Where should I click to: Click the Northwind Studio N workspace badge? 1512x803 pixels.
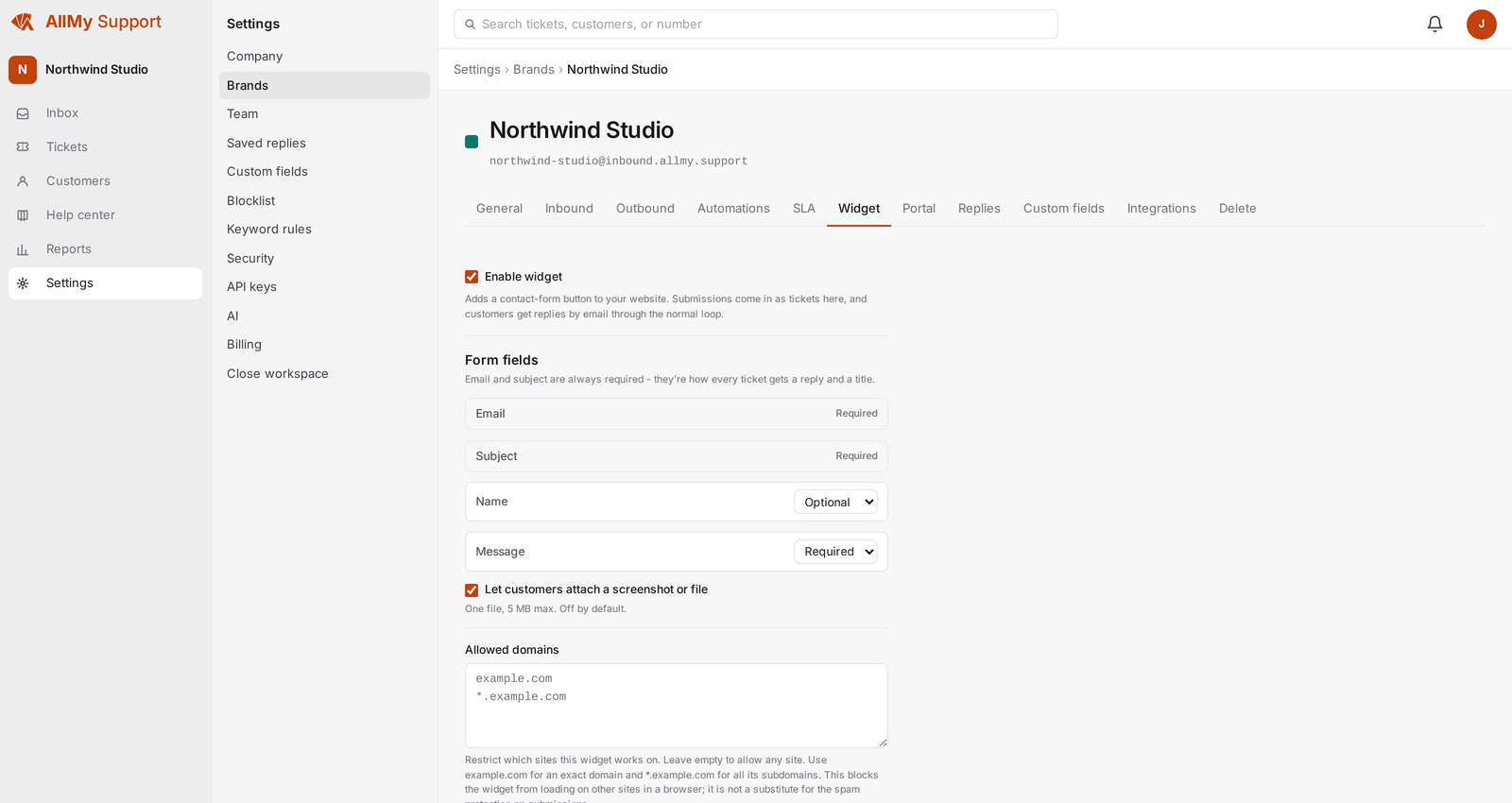coord(23,70)
